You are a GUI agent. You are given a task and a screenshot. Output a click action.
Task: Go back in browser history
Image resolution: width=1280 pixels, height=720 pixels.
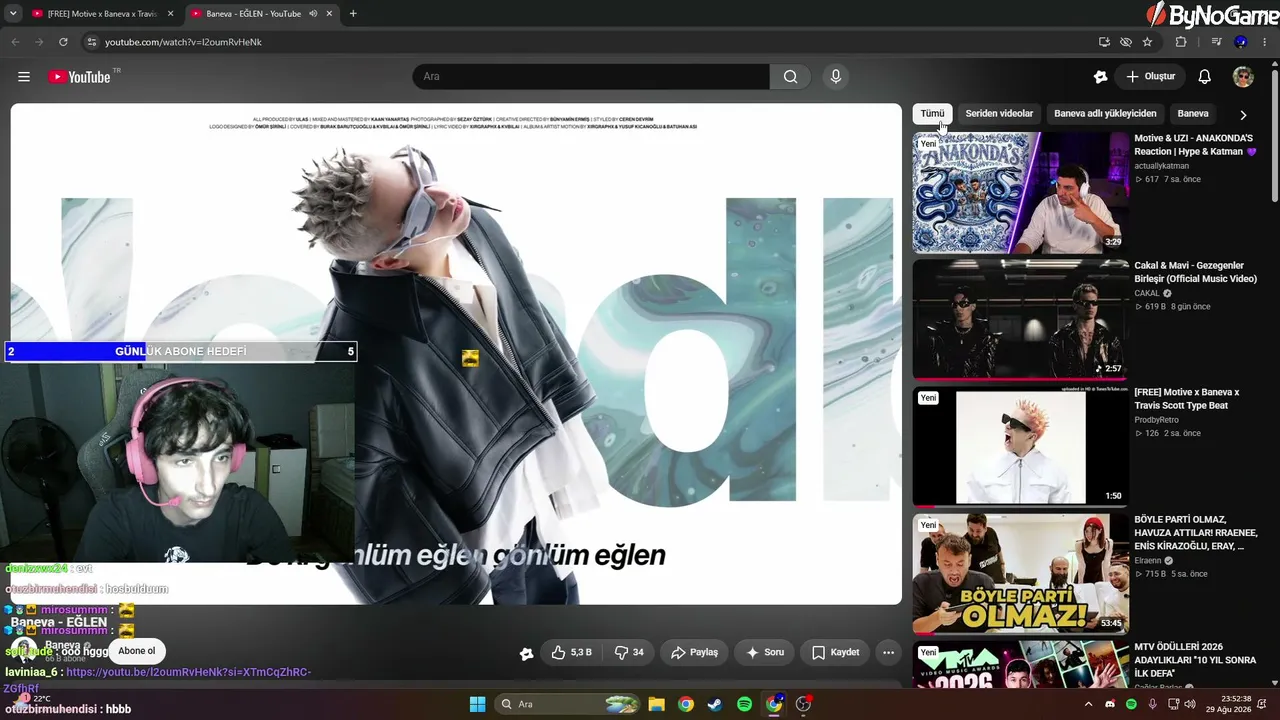15,42
